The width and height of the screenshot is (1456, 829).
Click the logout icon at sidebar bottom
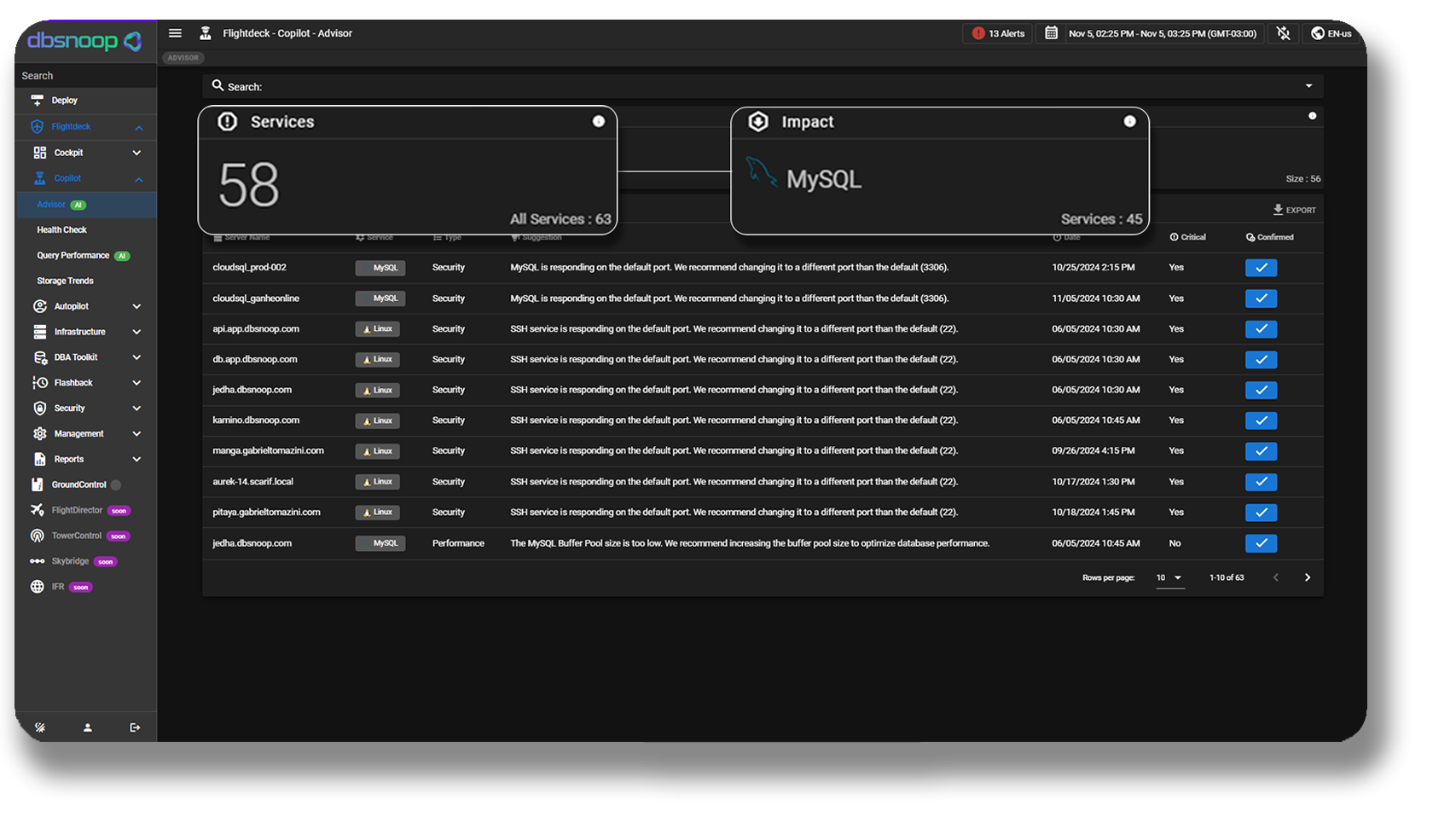[135, 728]
